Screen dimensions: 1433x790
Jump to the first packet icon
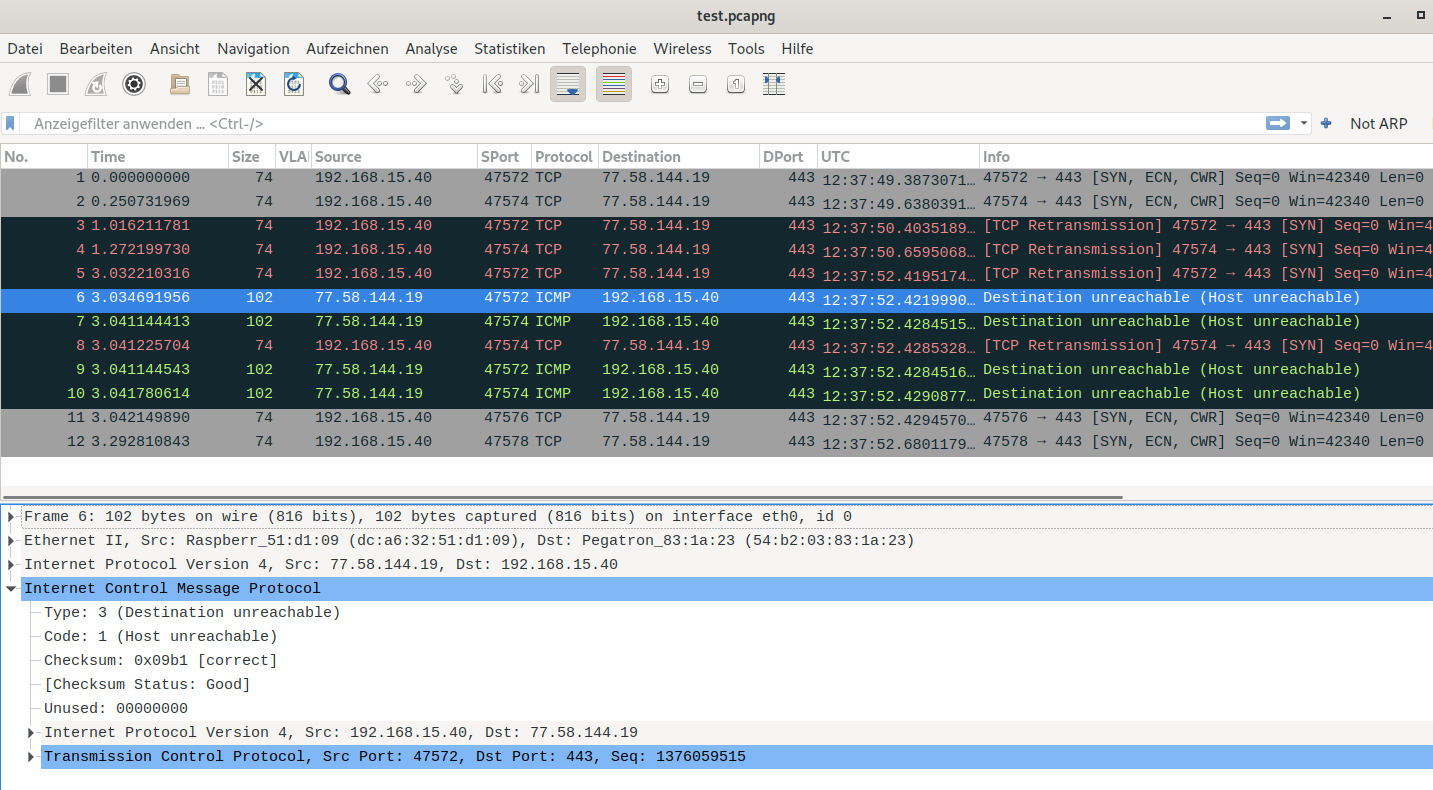492,85
